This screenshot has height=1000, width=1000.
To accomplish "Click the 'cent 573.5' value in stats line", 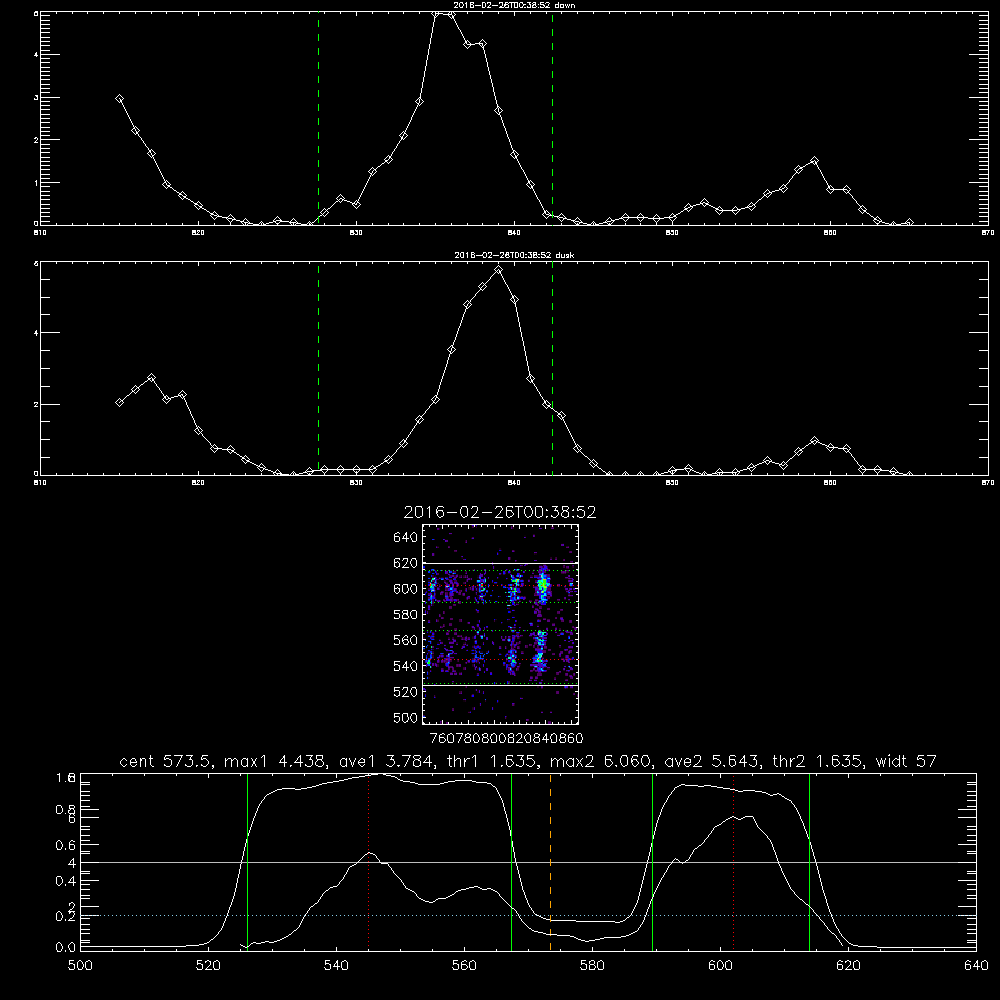I will (x=166, y=761).
